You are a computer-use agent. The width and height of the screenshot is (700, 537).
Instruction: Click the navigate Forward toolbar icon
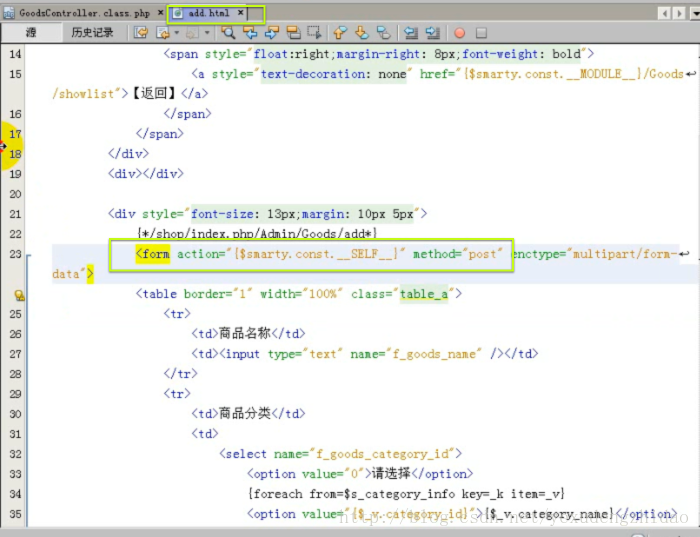point(192,33)
